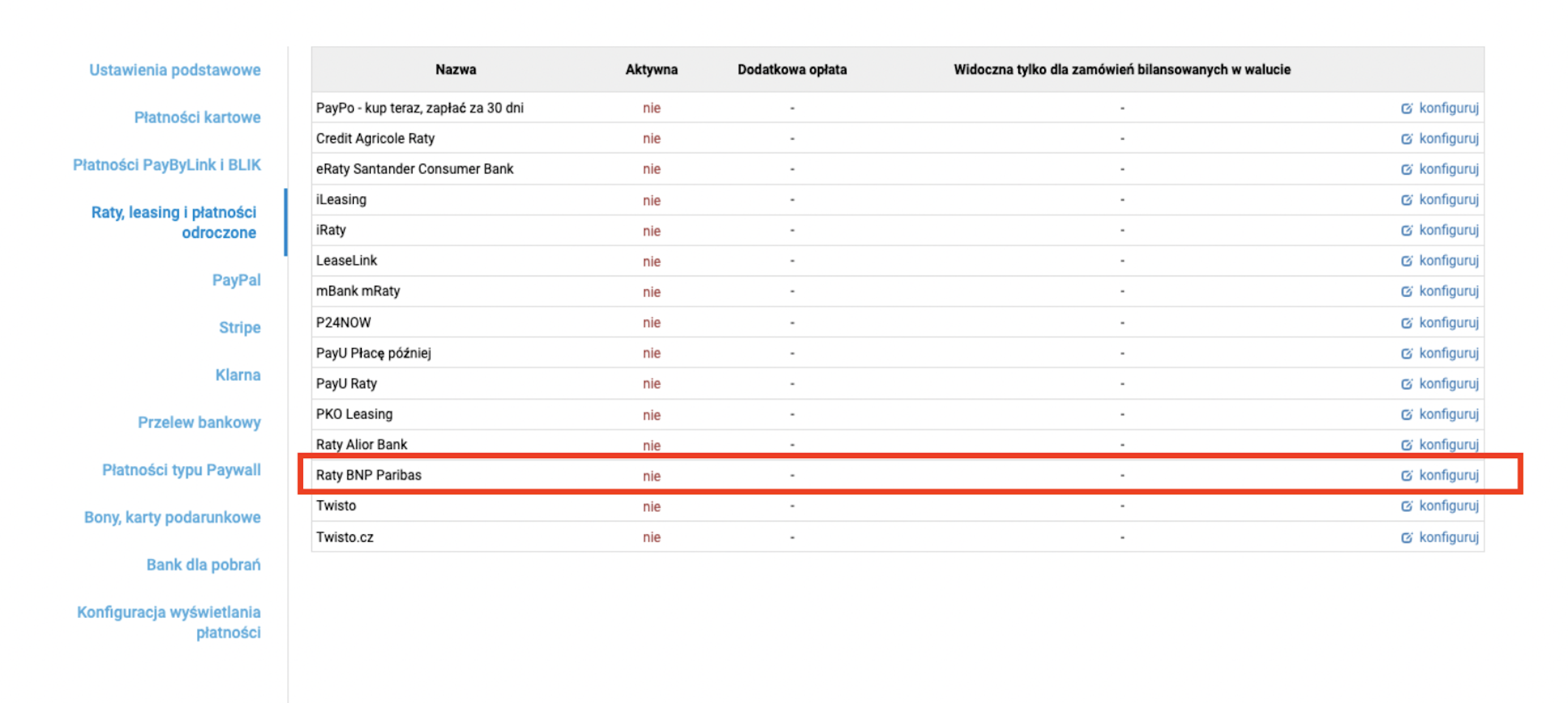Screen dimensions: 1568x703
Task: Click the Widoczna tylko dla zamówień header
Action: [x=1122, y=70]
